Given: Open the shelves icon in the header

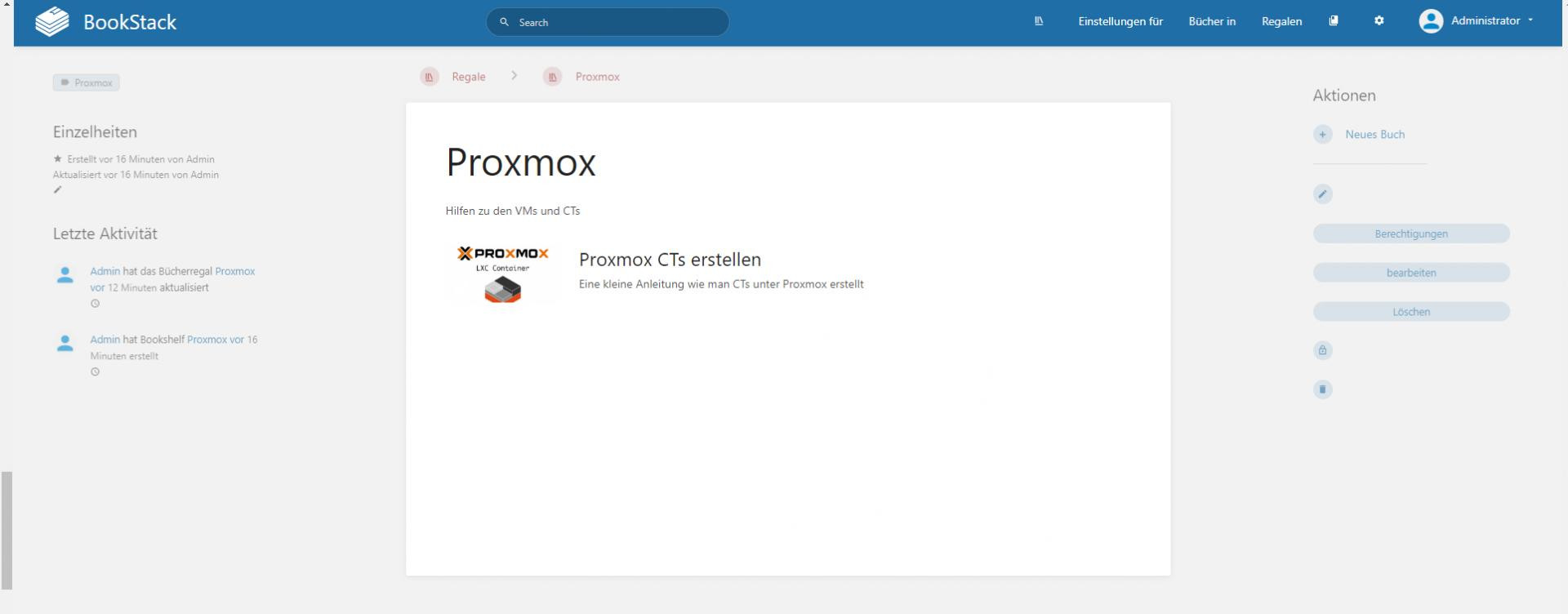Looking at the screenshot, I should click(x=1039, y=21).
